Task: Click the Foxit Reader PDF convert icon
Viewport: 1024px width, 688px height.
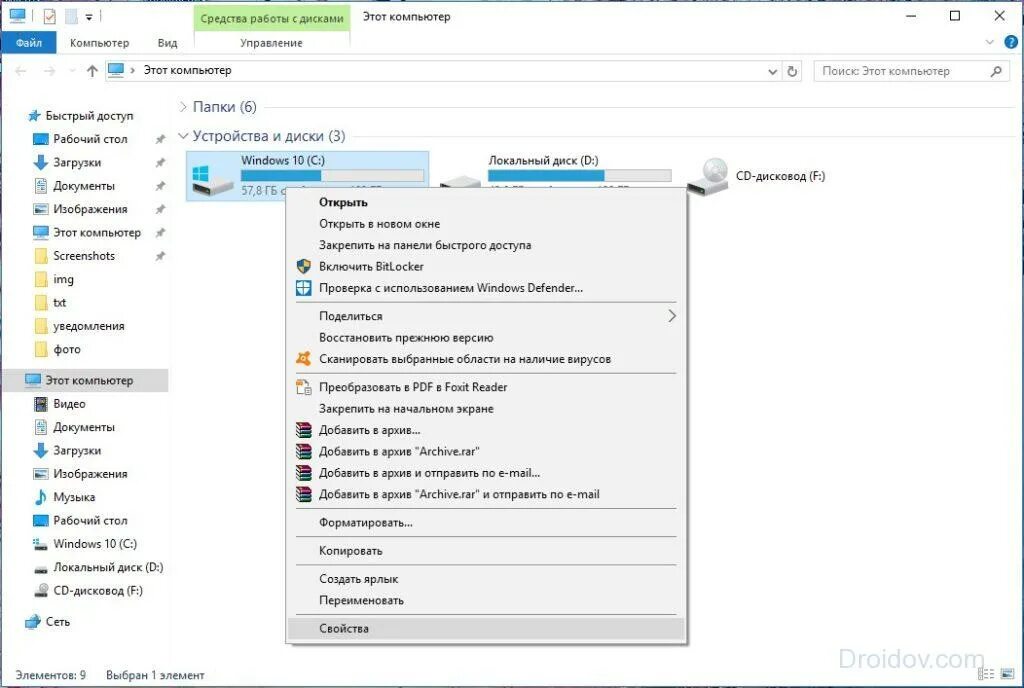Action: [304, 387]
